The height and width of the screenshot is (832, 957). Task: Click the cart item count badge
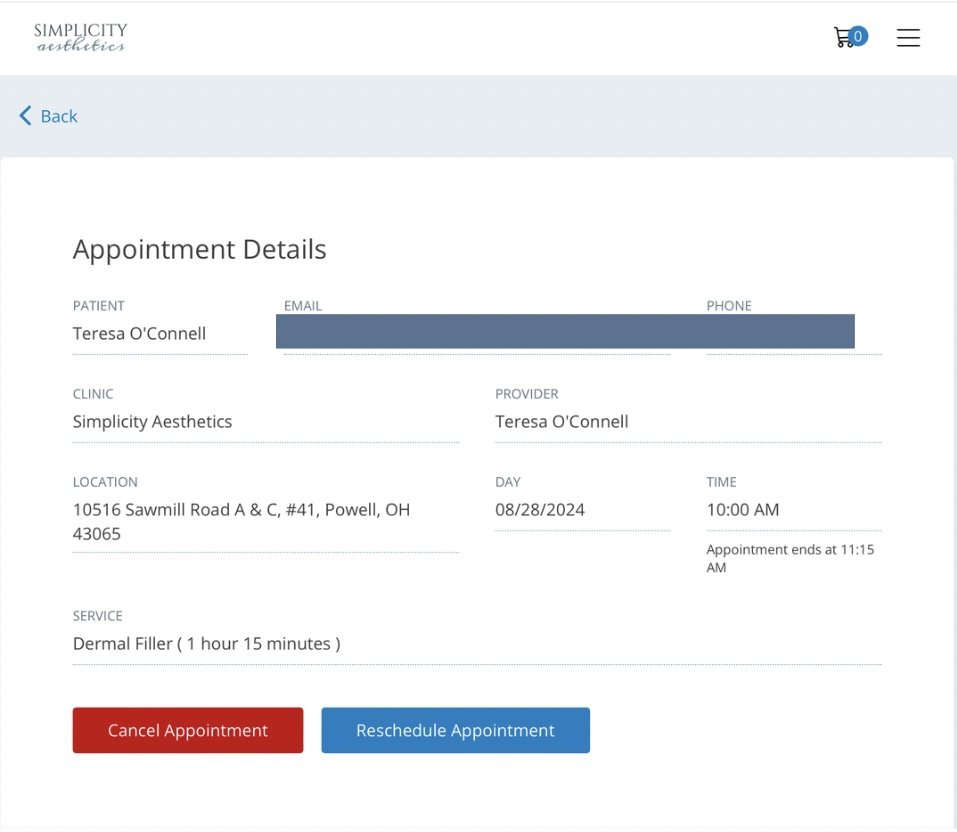858,36
